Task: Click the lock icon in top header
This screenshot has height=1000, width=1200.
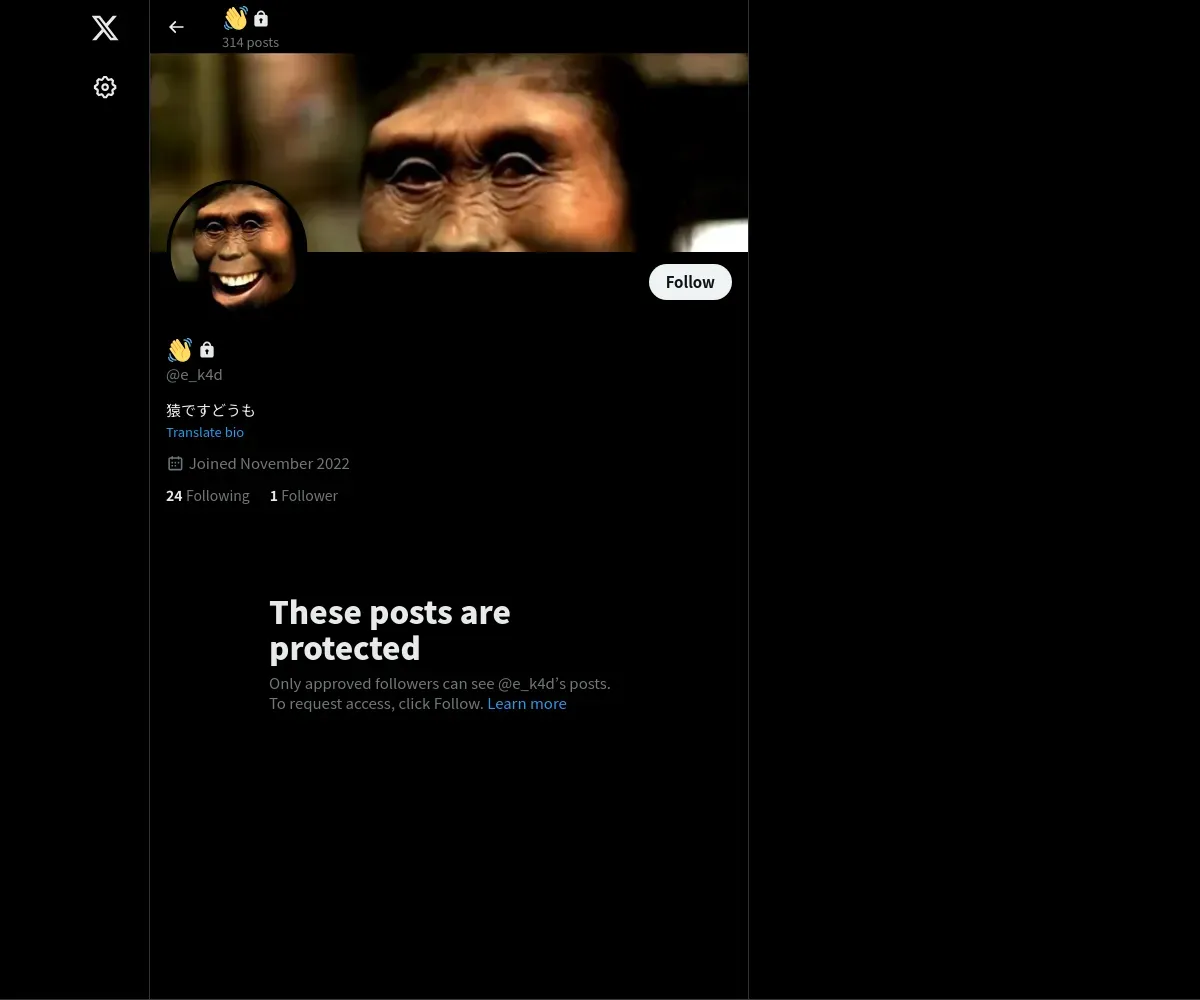Action: [x=261, y=18]
